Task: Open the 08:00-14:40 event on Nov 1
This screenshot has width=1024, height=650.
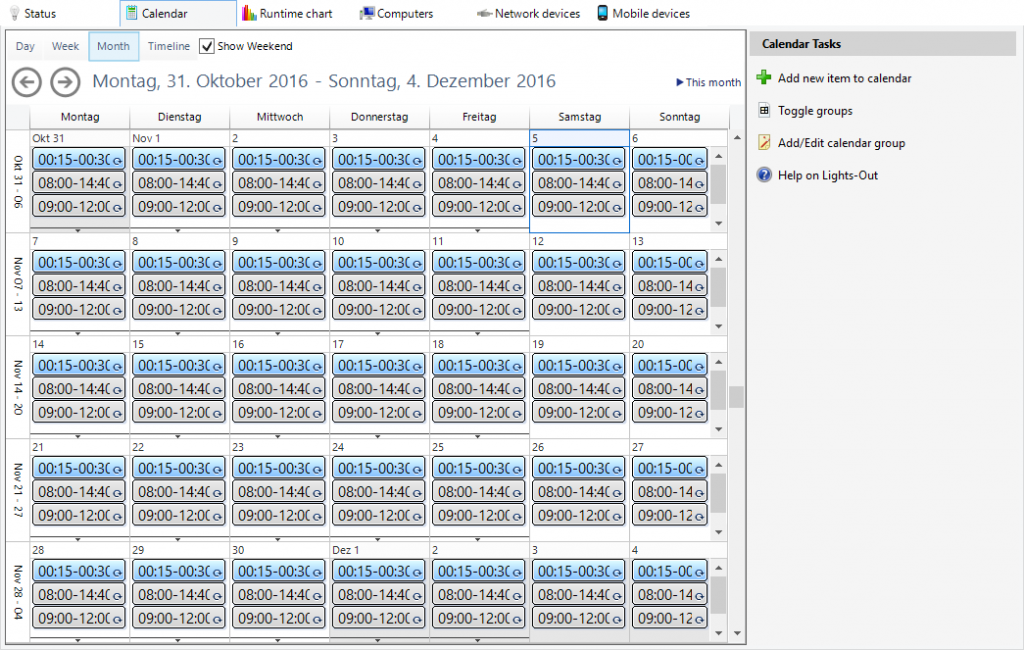Action: [178, 183]
